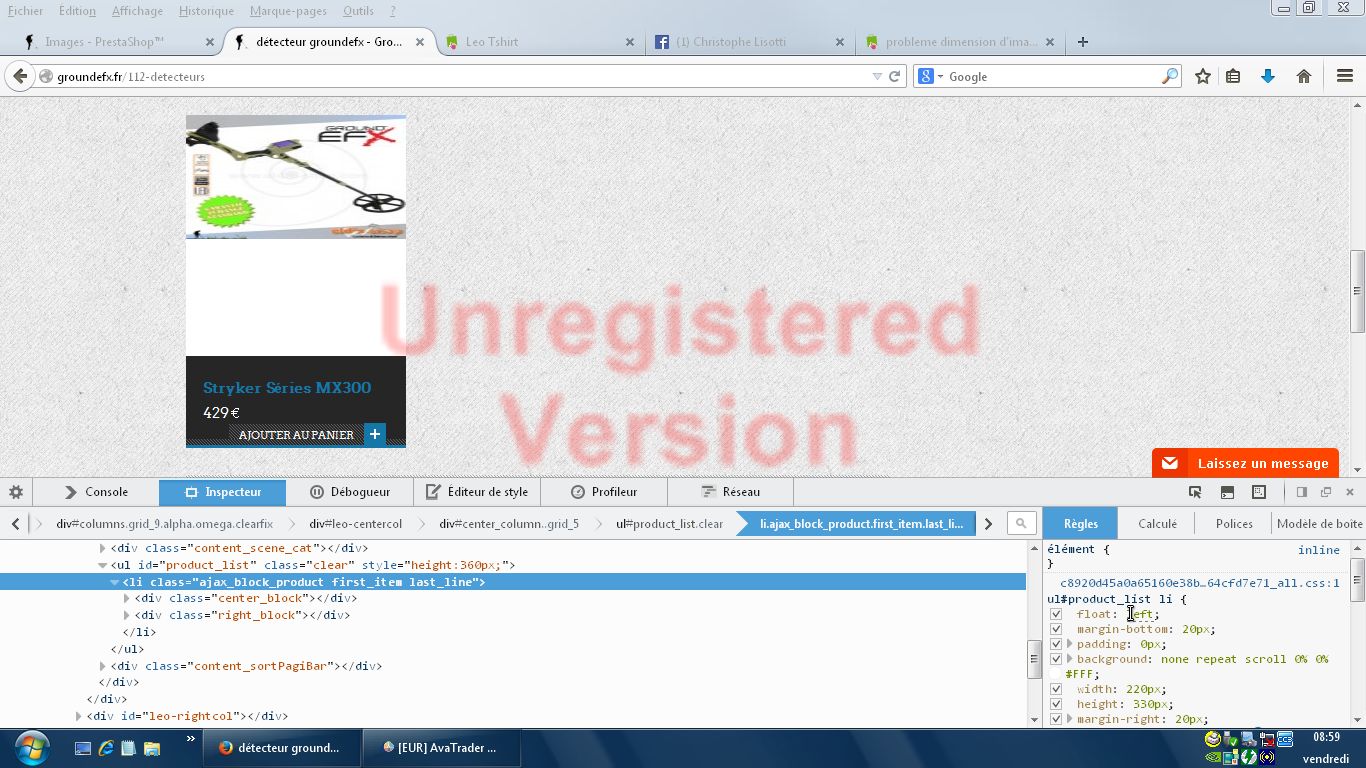The image size is (1366, 768).
Task: Close the Leo Tshirt tab
Action: coord(630,42)
